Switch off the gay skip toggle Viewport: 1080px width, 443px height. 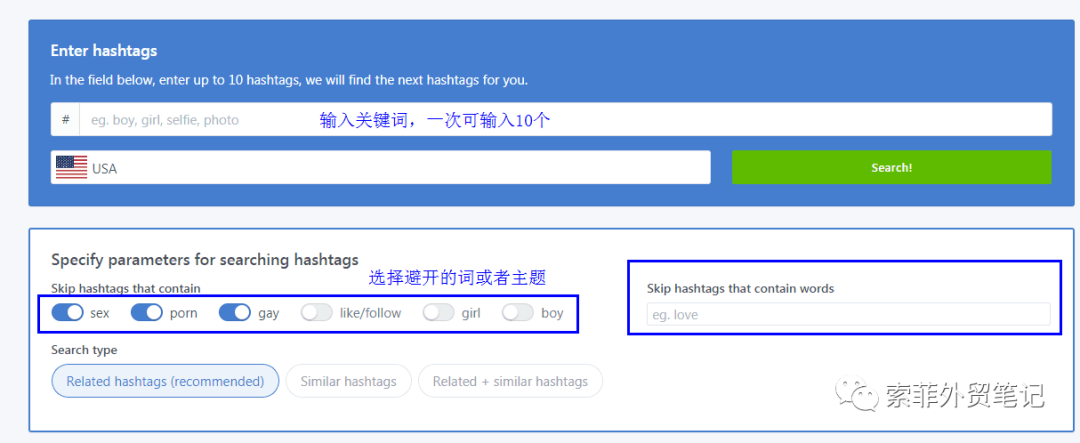[235, 313]
